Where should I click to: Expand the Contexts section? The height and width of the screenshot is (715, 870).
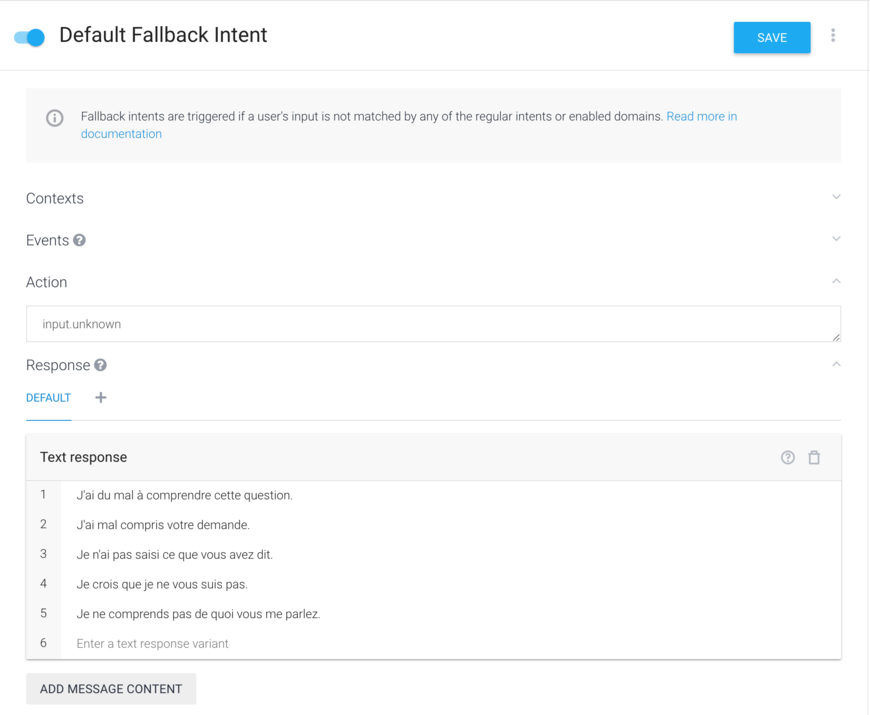click(836, 197)
